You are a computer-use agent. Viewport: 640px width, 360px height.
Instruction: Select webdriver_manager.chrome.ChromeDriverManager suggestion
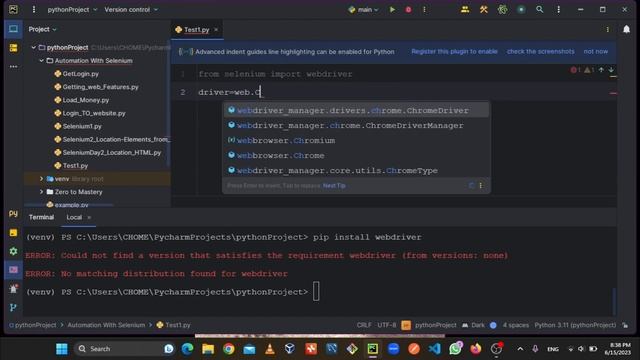(356, 125)
